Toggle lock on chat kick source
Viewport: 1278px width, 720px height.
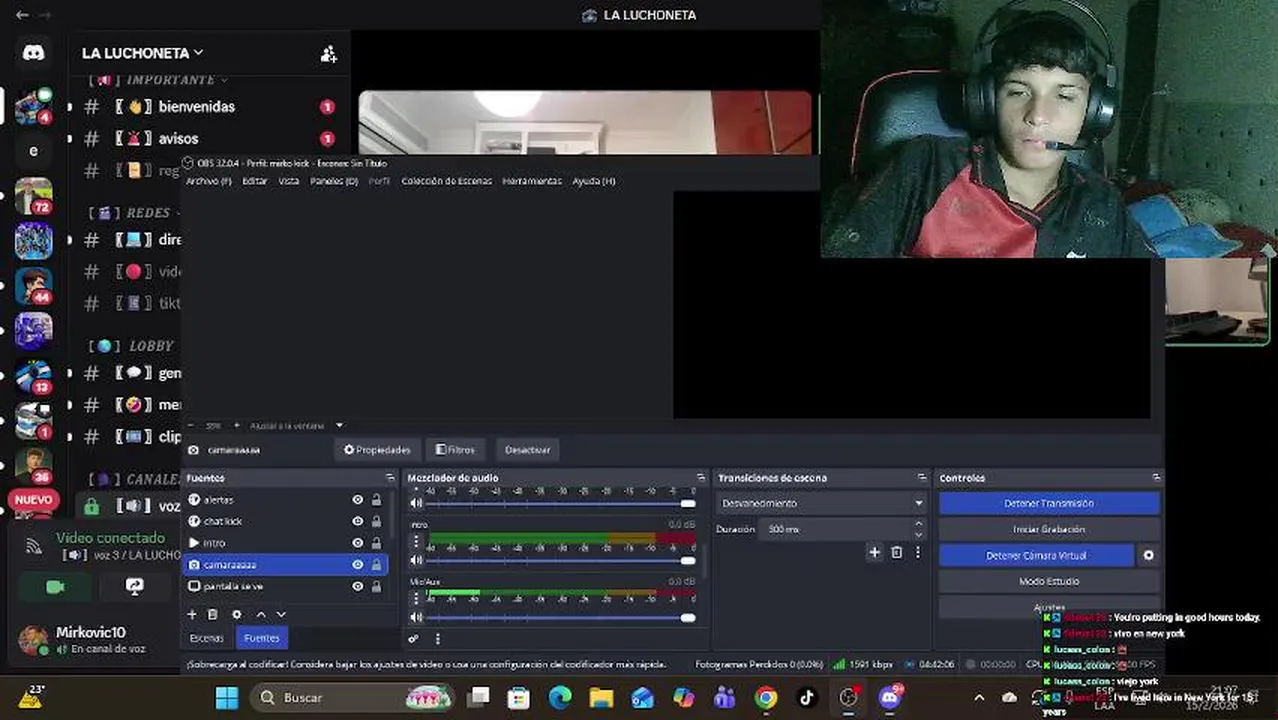click(376, 521)
